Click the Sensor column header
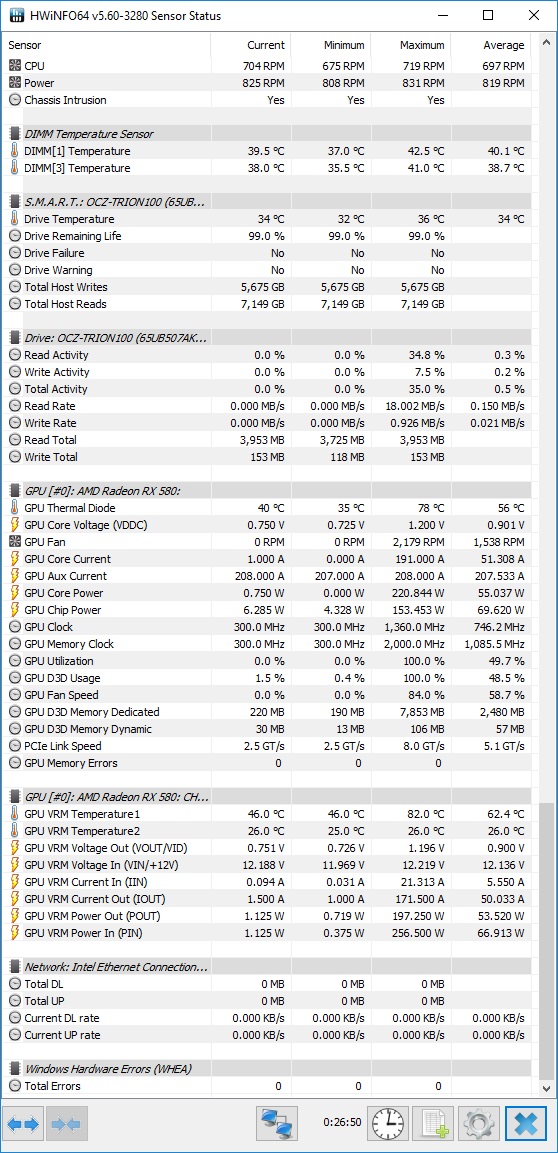The width and height of the screenshot is (558, 1153). pos(107,46)
